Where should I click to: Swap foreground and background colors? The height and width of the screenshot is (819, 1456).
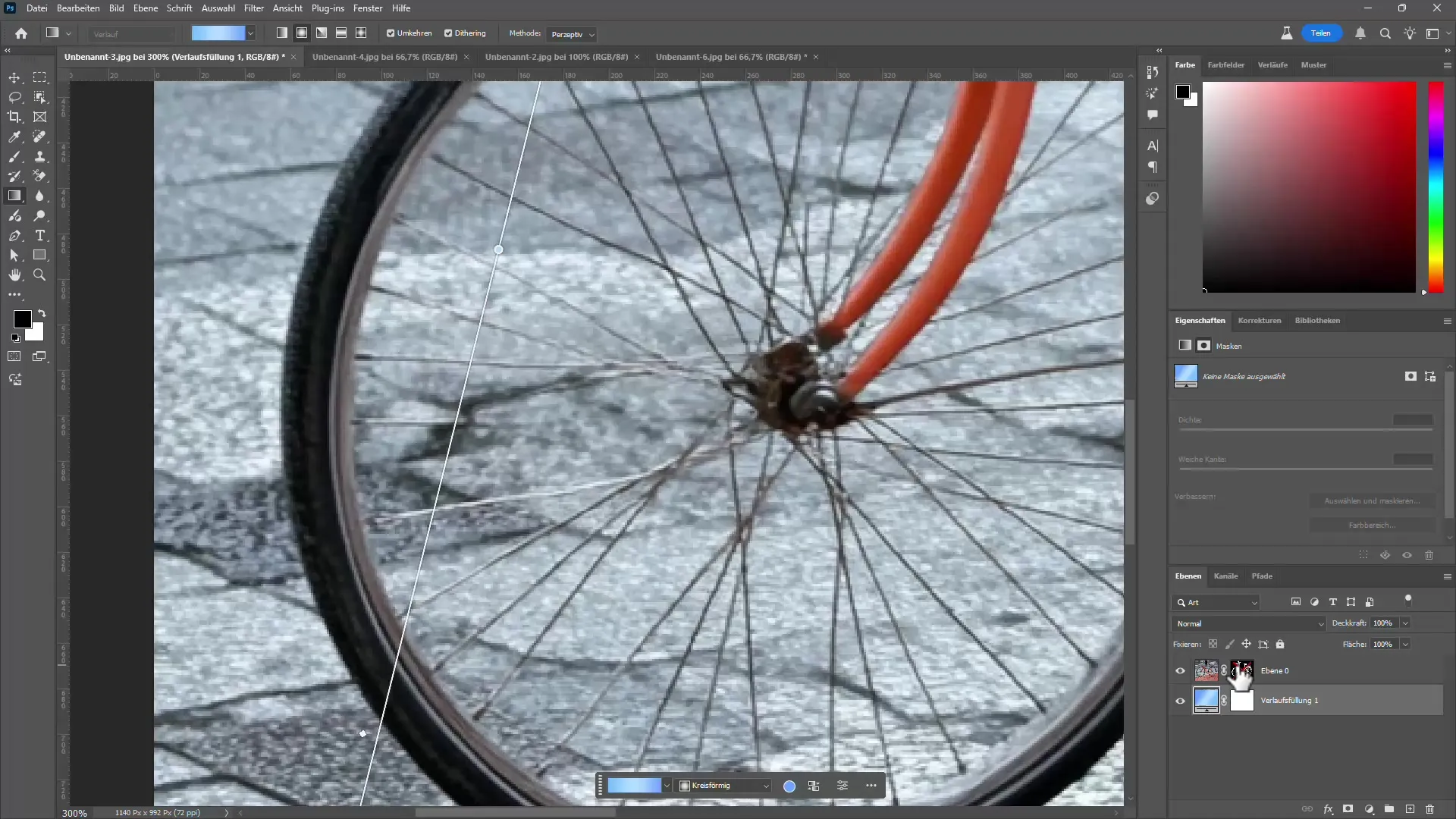pos(42,313)
